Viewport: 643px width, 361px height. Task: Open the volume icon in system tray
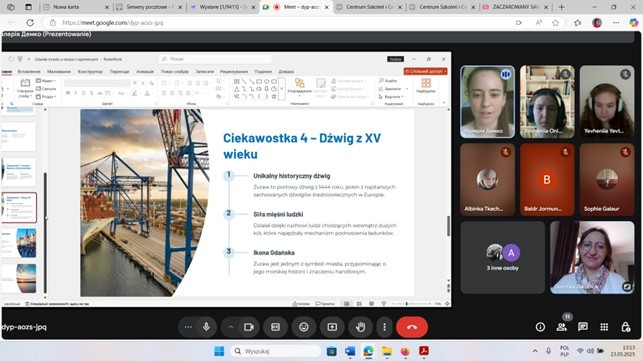[x=590, y=351]
